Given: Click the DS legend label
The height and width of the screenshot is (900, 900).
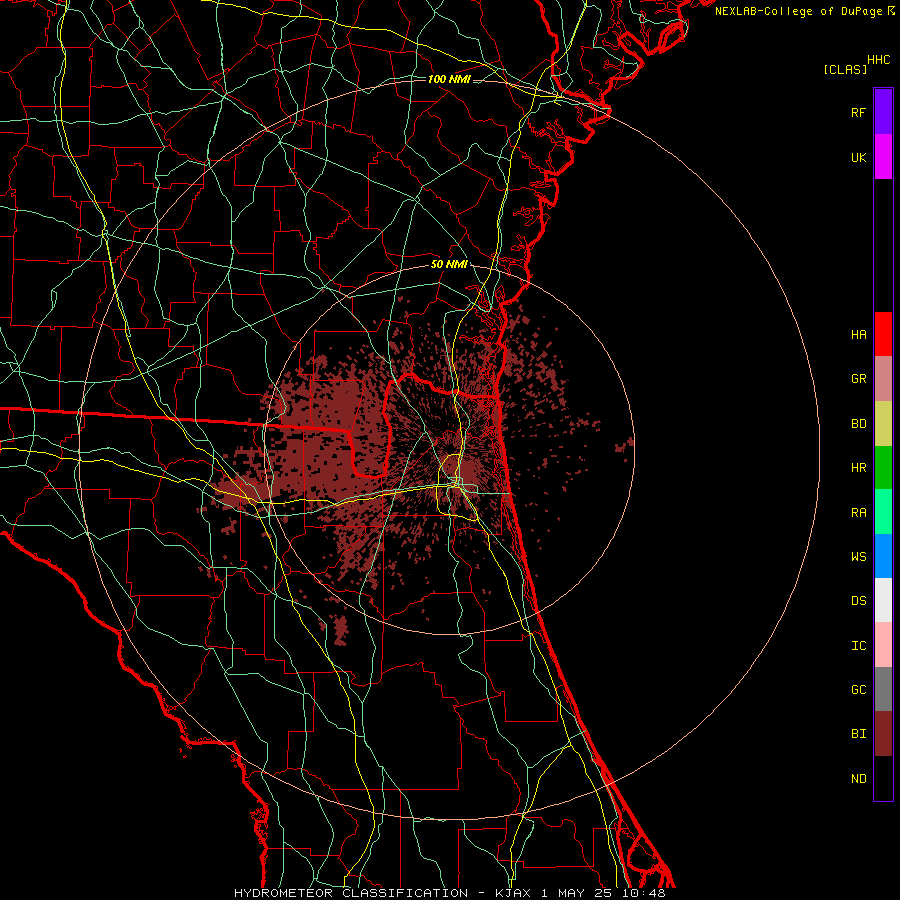Looking at the screenshot, I should [859, 601].
